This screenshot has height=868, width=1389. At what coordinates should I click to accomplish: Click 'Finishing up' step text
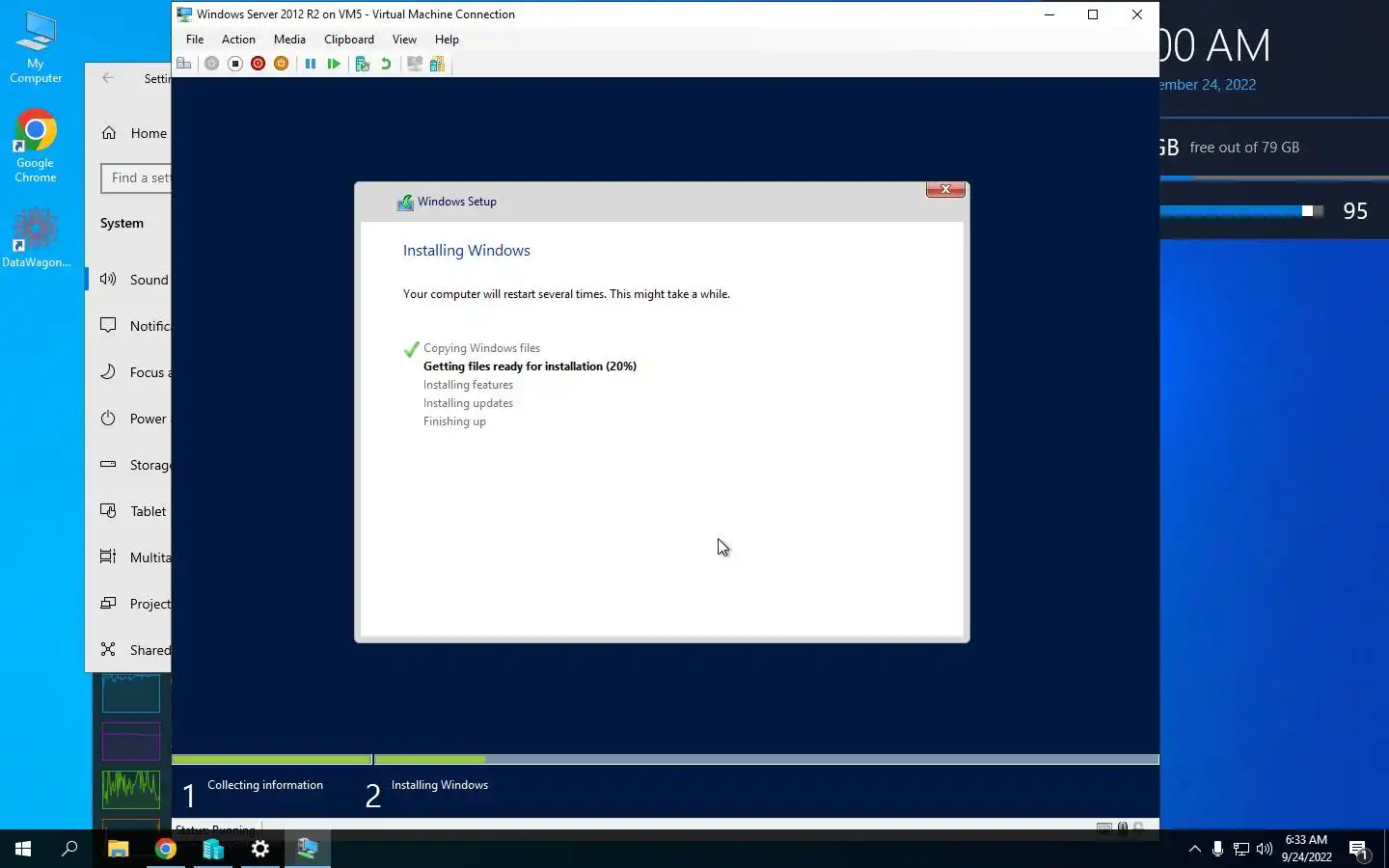(454, 421)
